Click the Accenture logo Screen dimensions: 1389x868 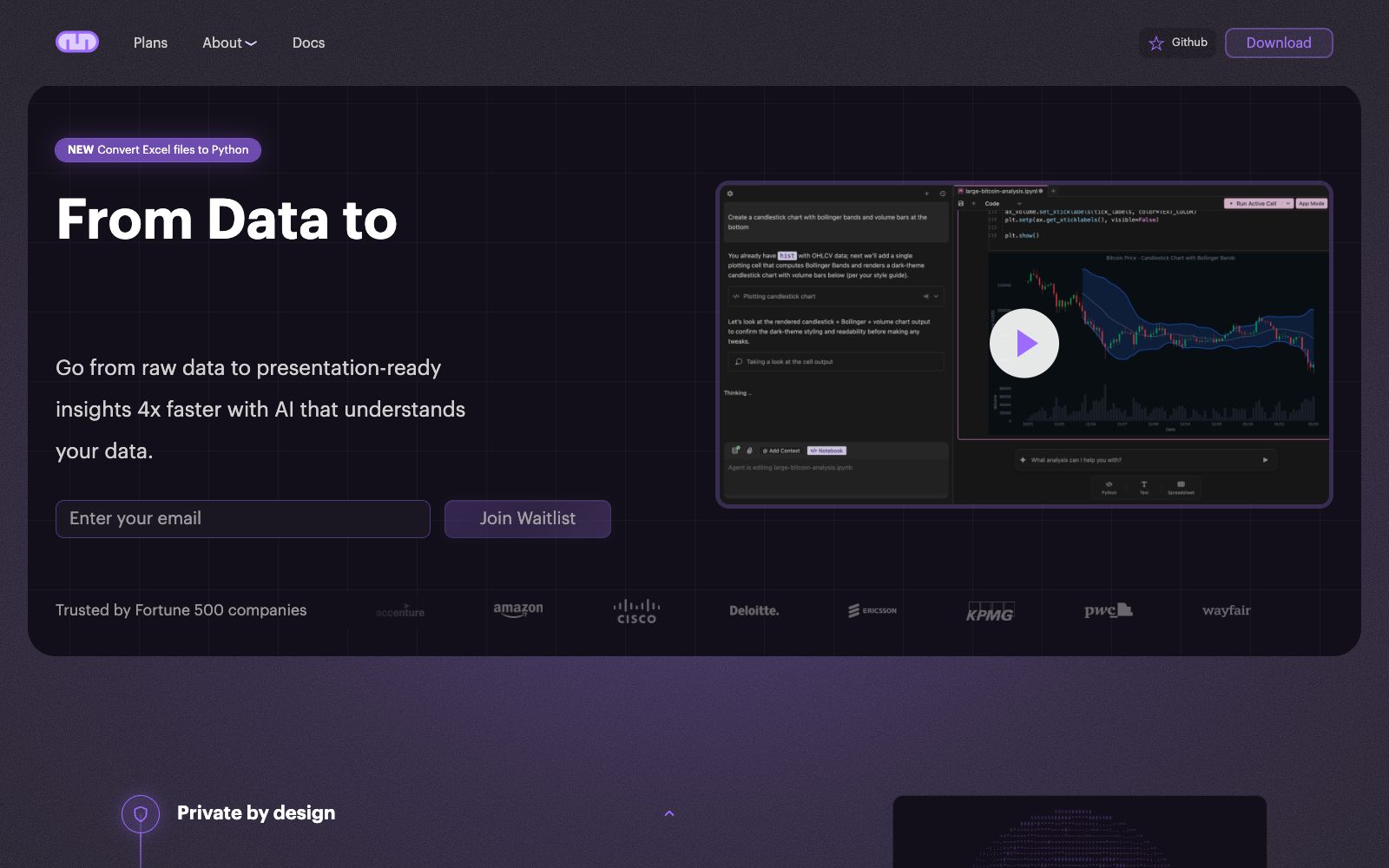point(400,610)
